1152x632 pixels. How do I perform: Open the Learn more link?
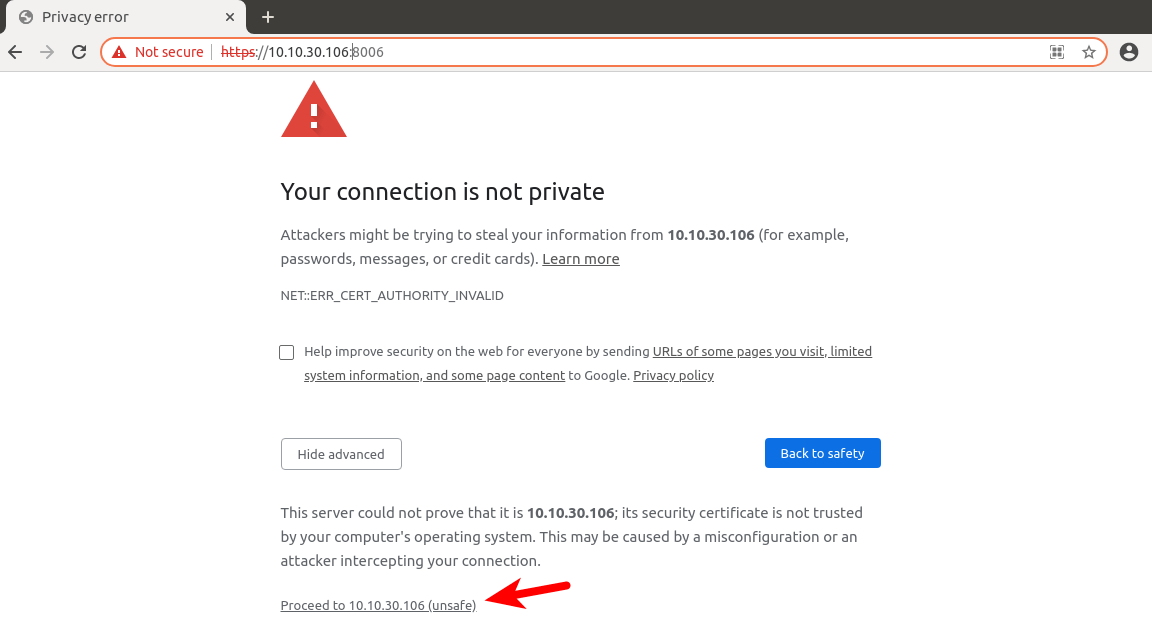[x=580, y=259]
